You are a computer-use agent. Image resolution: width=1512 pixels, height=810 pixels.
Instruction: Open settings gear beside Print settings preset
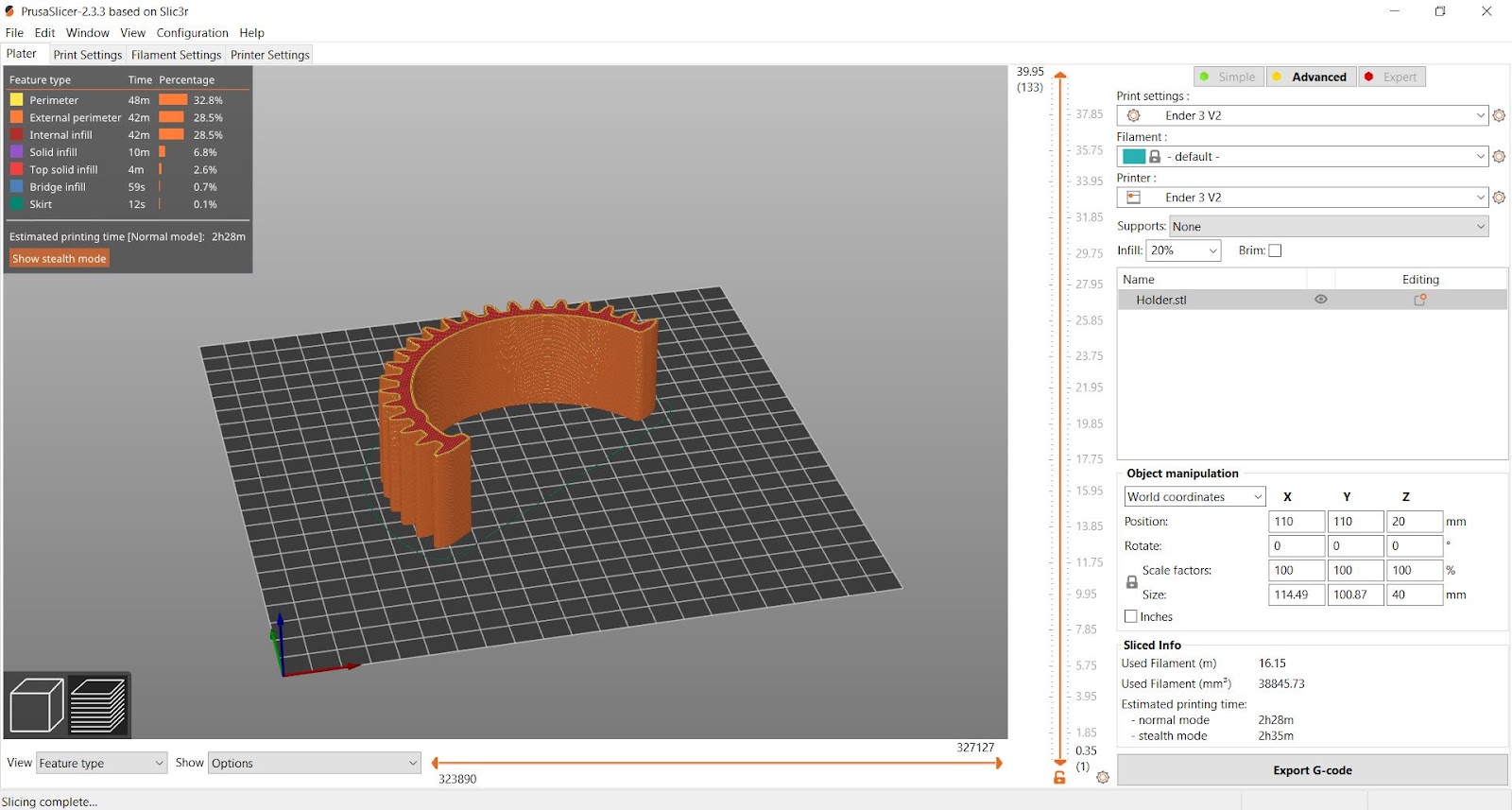(1499, 115)
